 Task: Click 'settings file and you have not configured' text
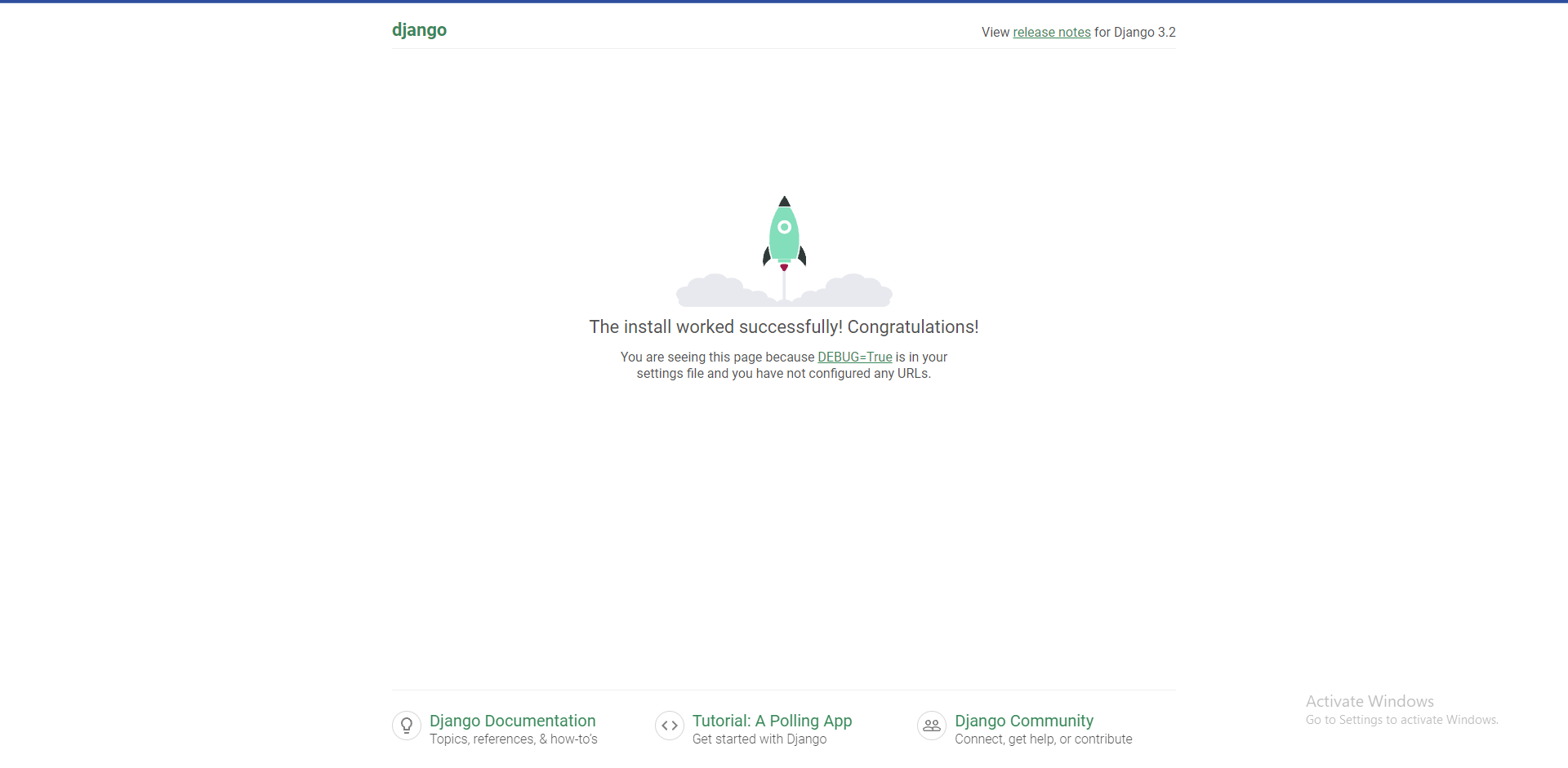754,373
